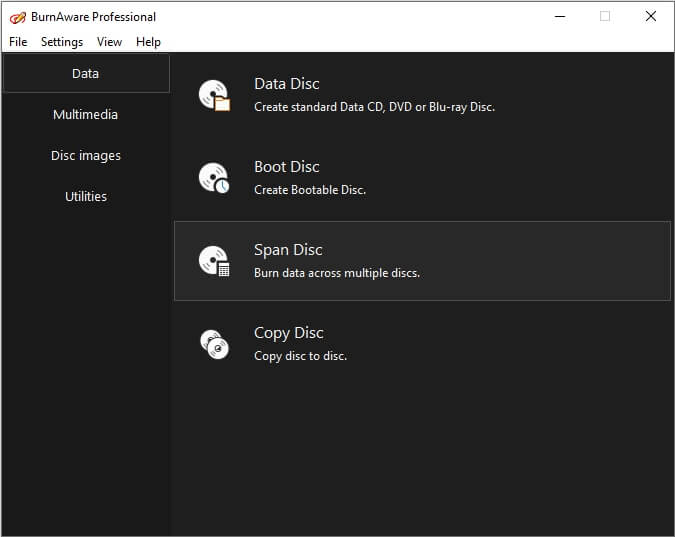Close the BurnAware Professional window

[651, 16]
